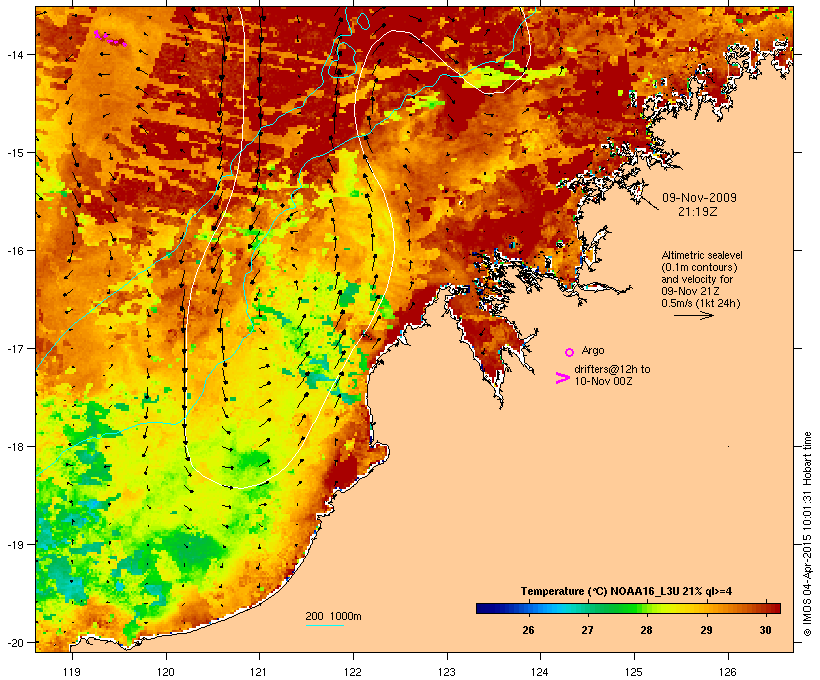This screenshot has height=680, width=820.
Task: Click longitude axis label 122
Action: [353, 672]
